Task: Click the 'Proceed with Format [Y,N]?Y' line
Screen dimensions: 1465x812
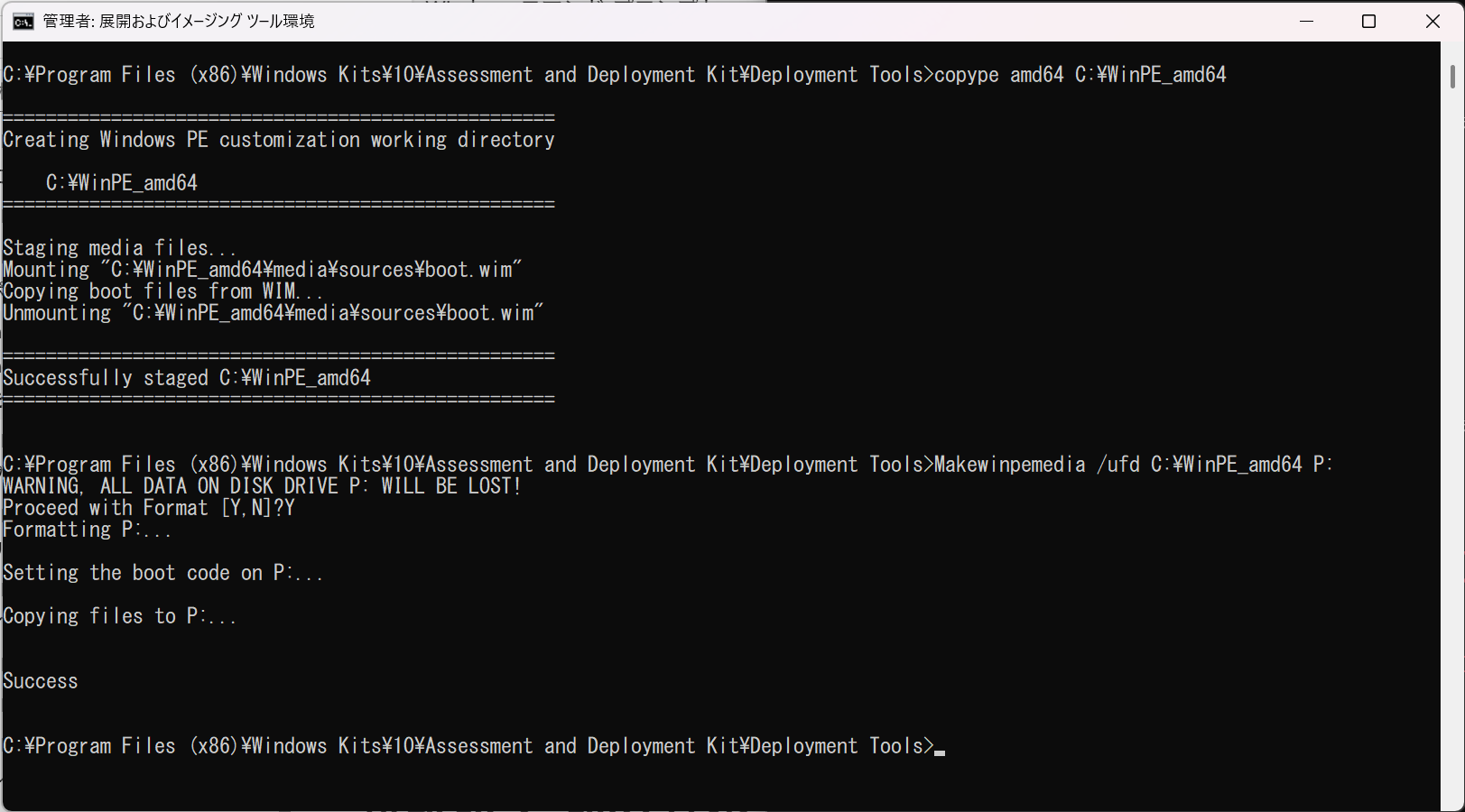Action: [149, 508]
